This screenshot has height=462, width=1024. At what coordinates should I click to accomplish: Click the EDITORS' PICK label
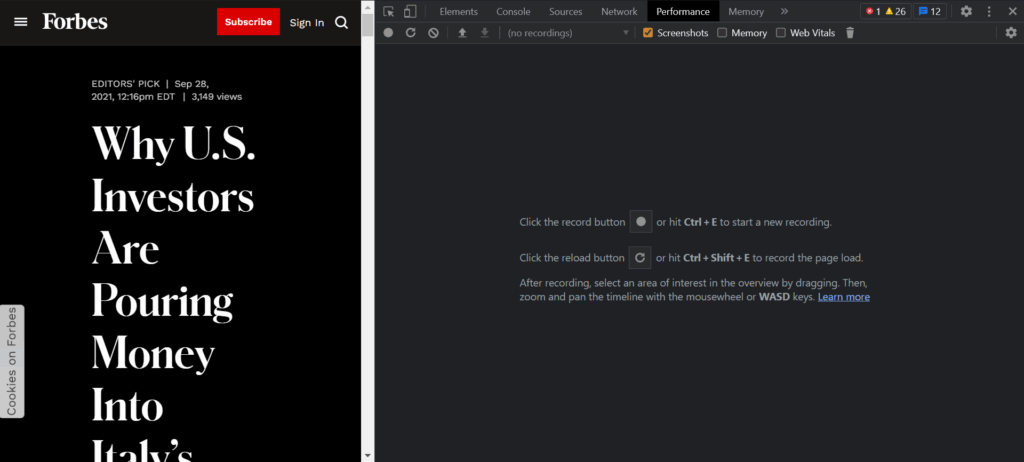point(125,84)
